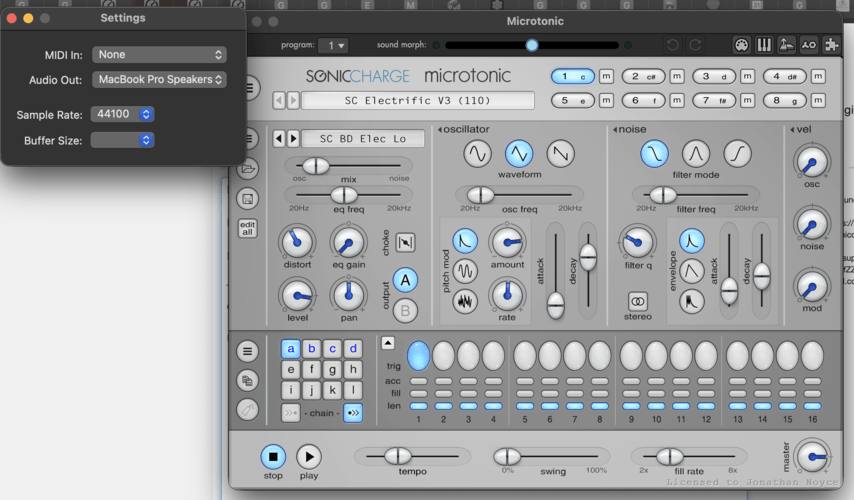Open the program number dropdown
854x500 pixels.
coord(333,45)
